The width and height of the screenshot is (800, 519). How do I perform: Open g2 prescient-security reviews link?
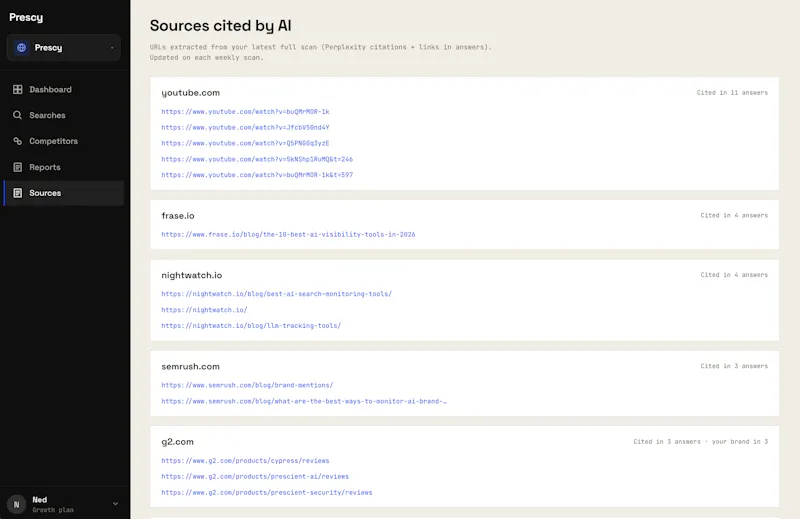pyautogui.click(x=267, y=492)
